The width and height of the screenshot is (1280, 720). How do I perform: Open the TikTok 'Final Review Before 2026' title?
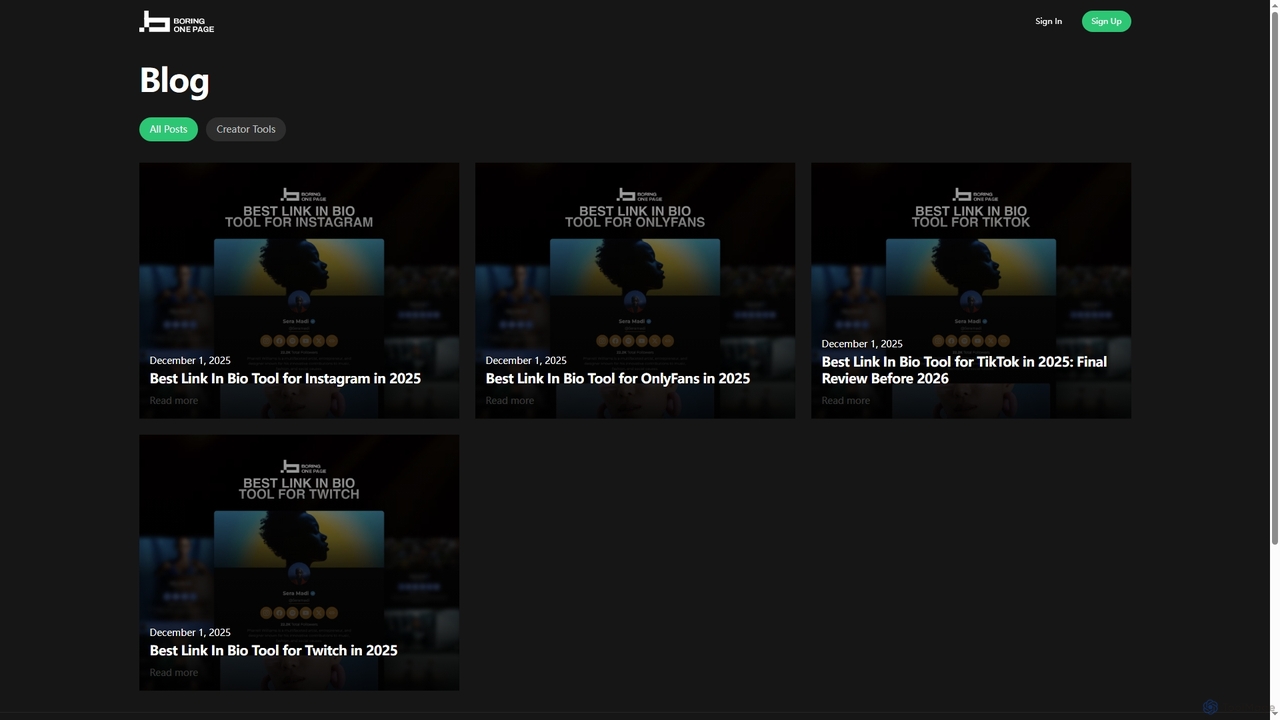point(964,370)
